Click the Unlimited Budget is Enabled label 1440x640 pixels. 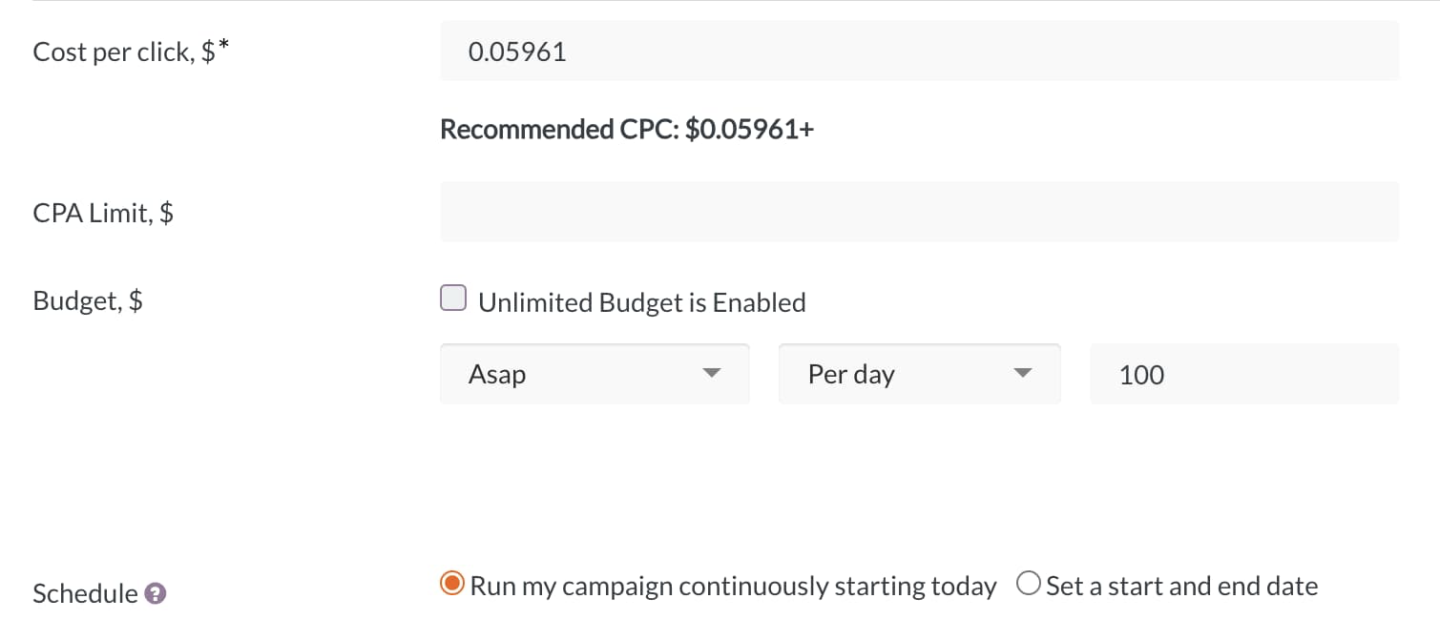[642, 302]
